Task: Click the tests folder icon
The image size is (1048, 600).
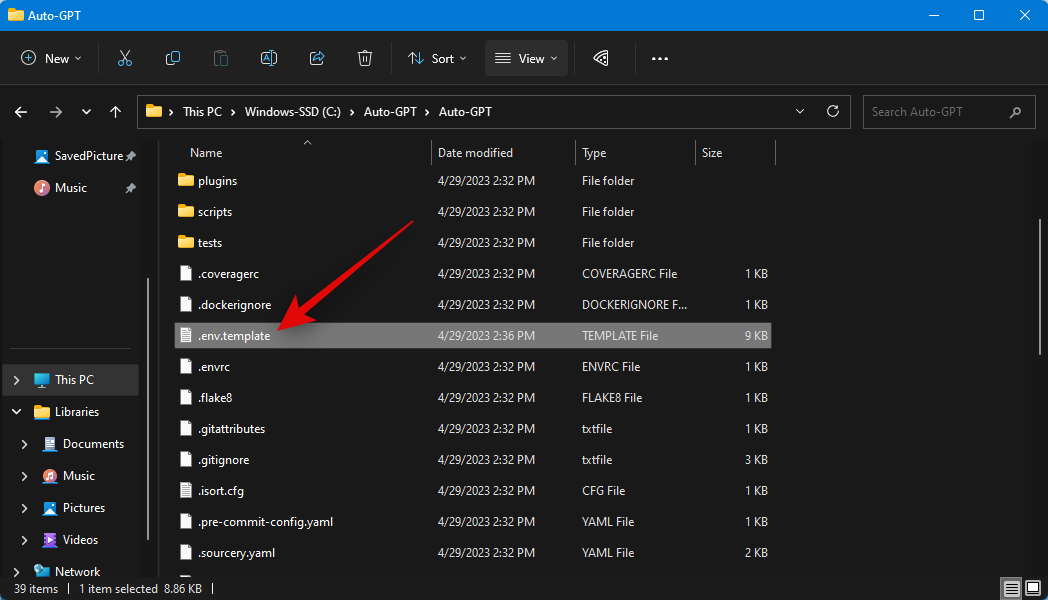Action: 186,242
